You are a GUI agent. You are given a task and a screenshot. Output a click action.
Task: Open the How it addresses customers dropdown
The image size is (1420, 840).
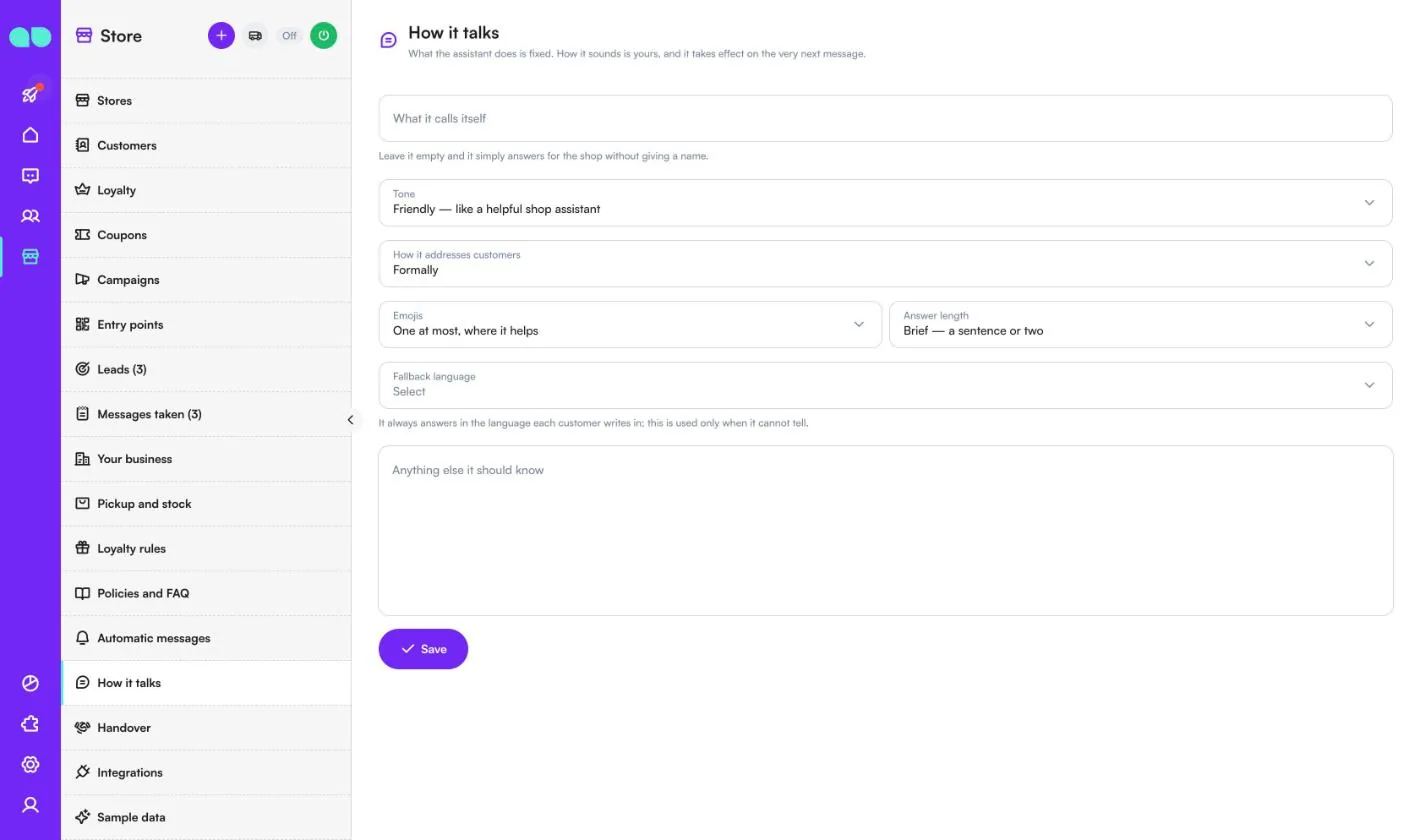[885, 264]
